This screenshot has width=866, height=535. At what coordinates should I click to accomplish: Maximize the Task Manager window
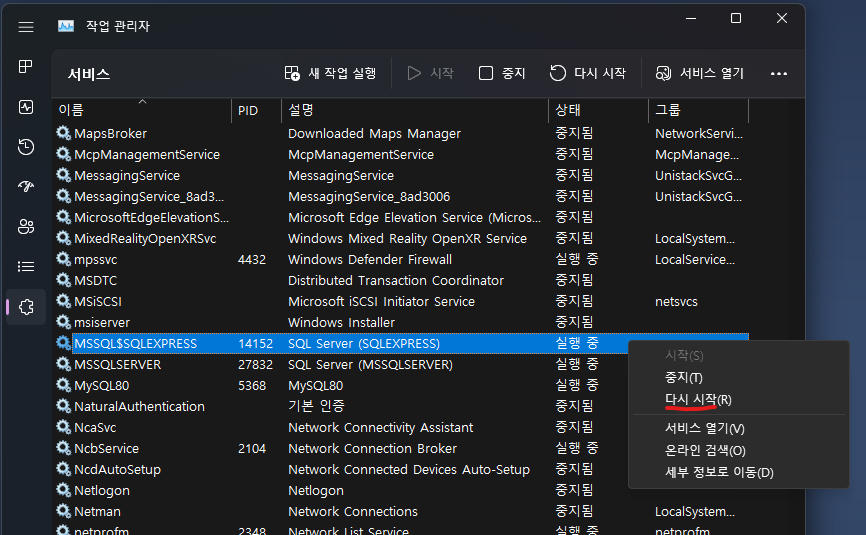pyautogui.click(x=736, y=18)
